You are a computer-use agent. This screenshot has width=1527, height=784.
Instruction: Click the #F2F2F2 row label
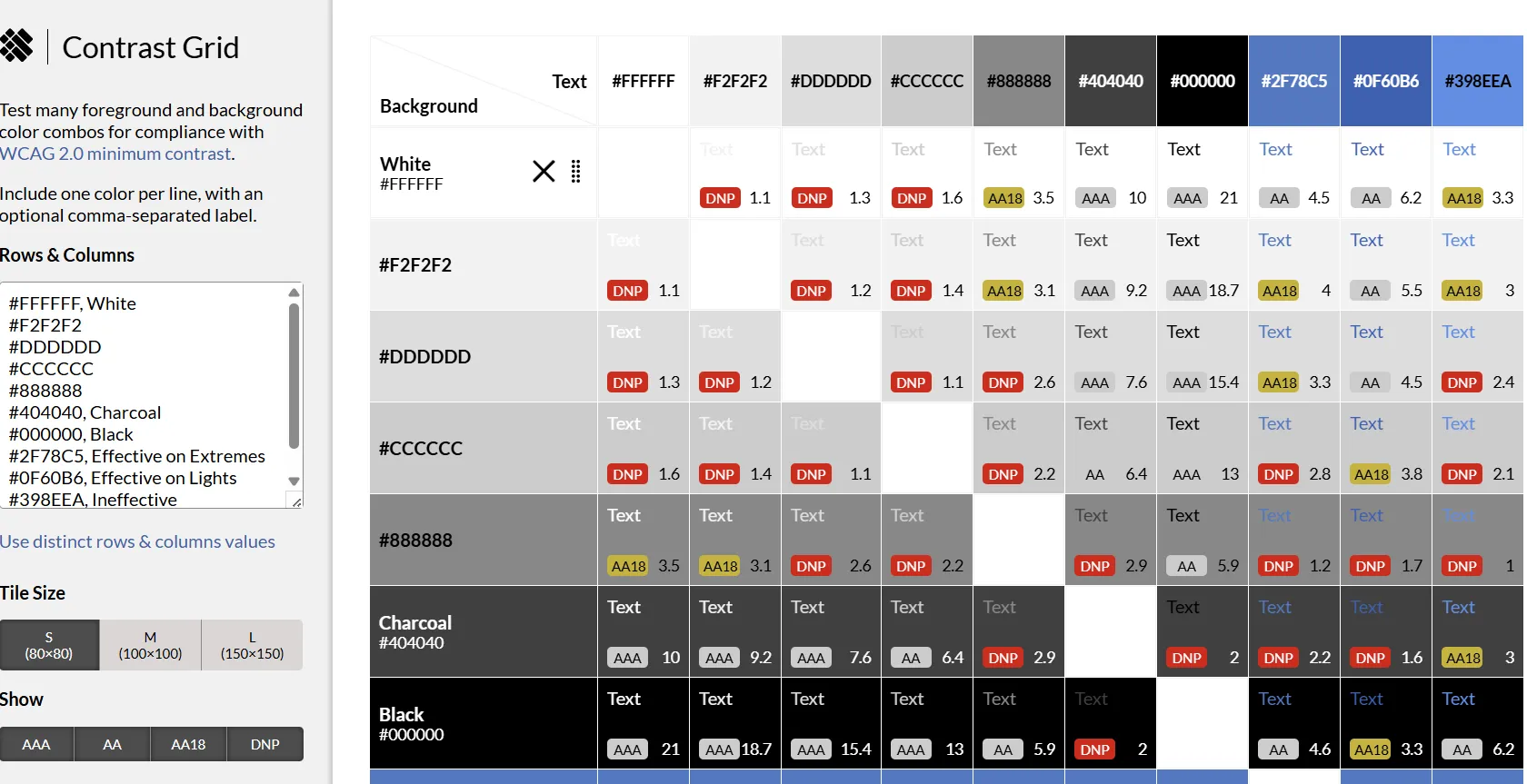tap(415, 265)
